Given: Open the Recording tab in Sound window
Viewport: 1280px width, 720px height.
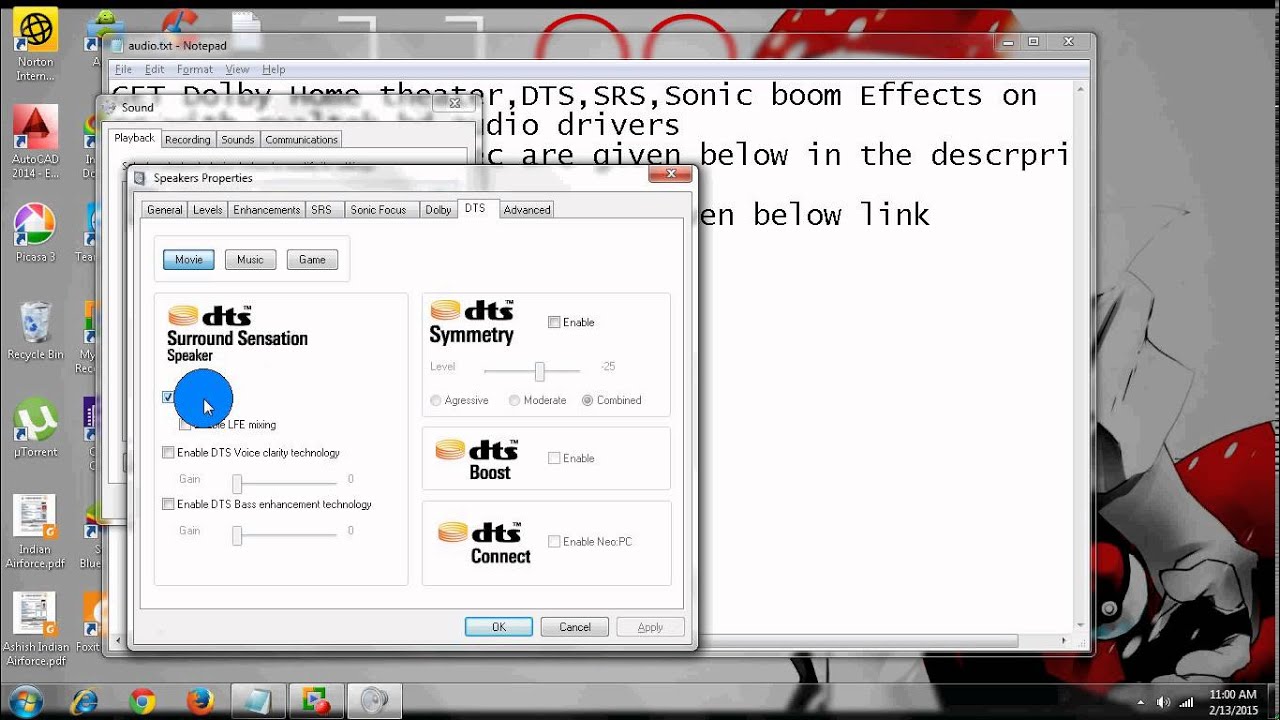Looking at the screenshot, I should pyautogui.click(x=188, y=140).
